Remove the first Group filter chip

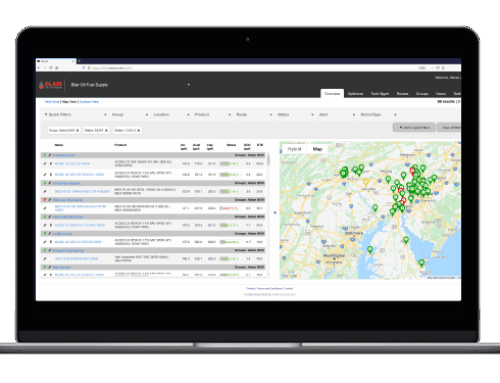[77, 130]
